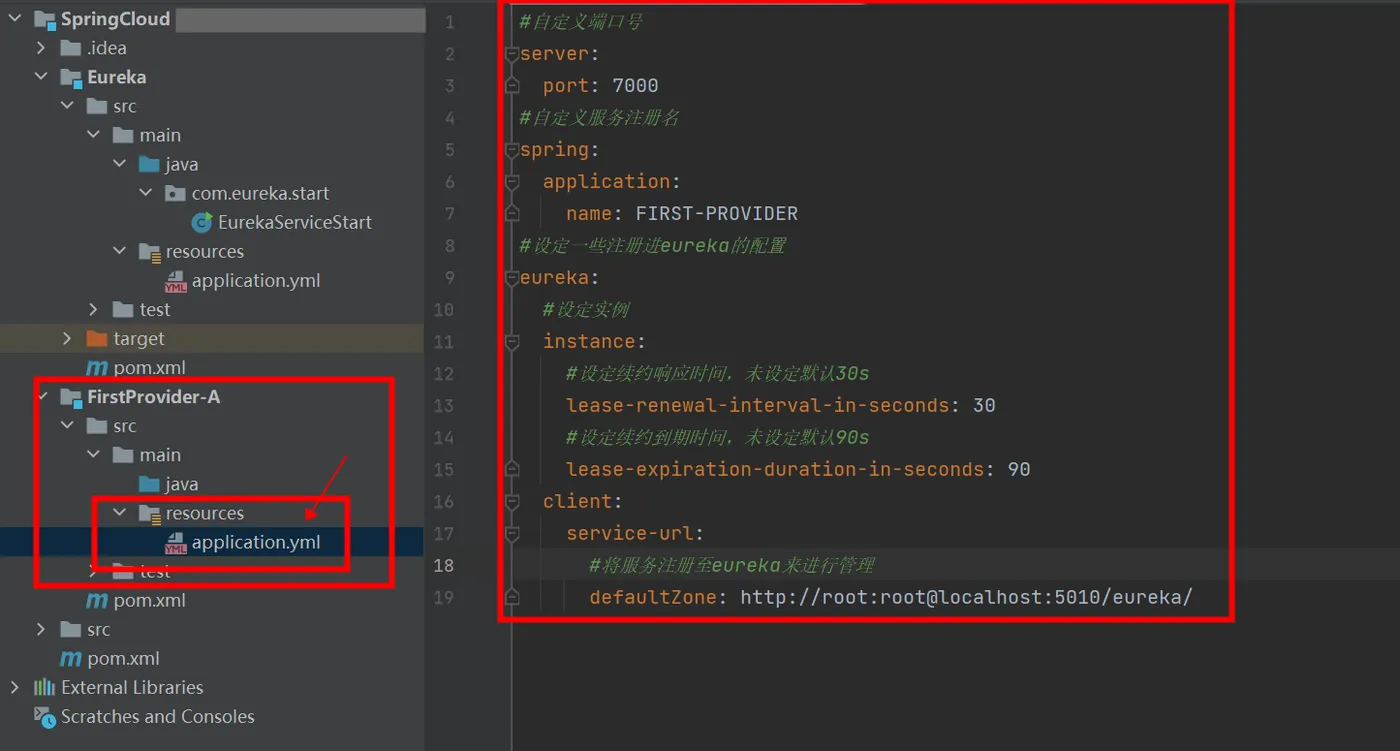Expand the root-level src folder

41,630
